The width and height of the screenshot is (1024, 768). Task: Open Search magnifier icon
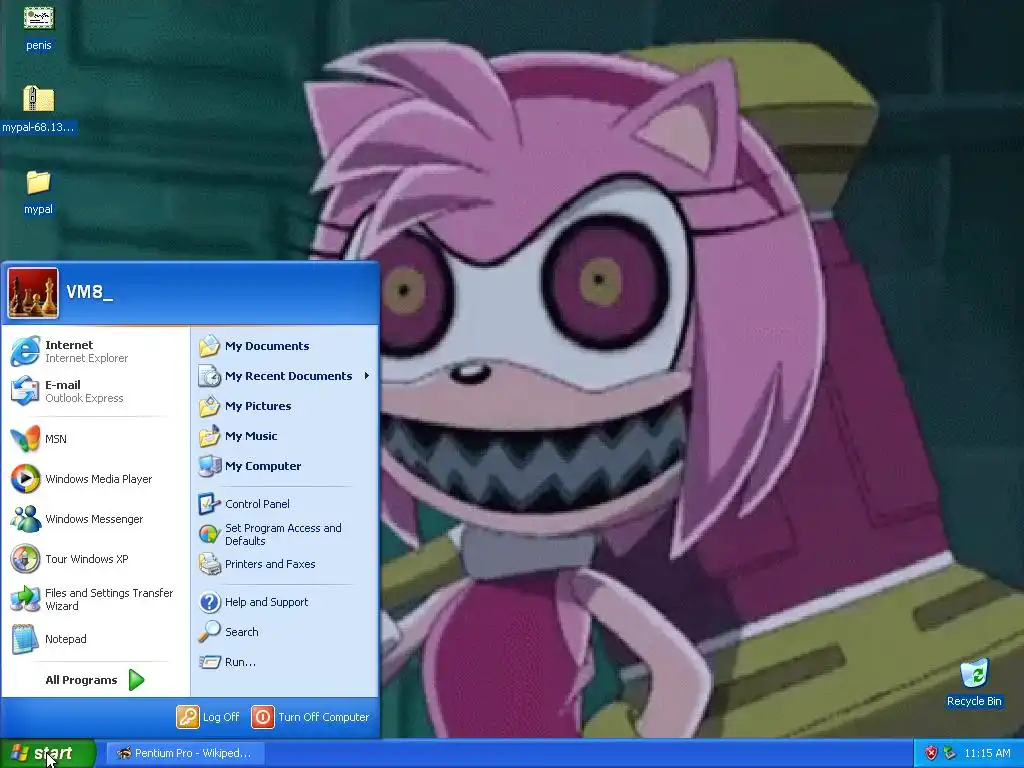(x=210, y=632)
